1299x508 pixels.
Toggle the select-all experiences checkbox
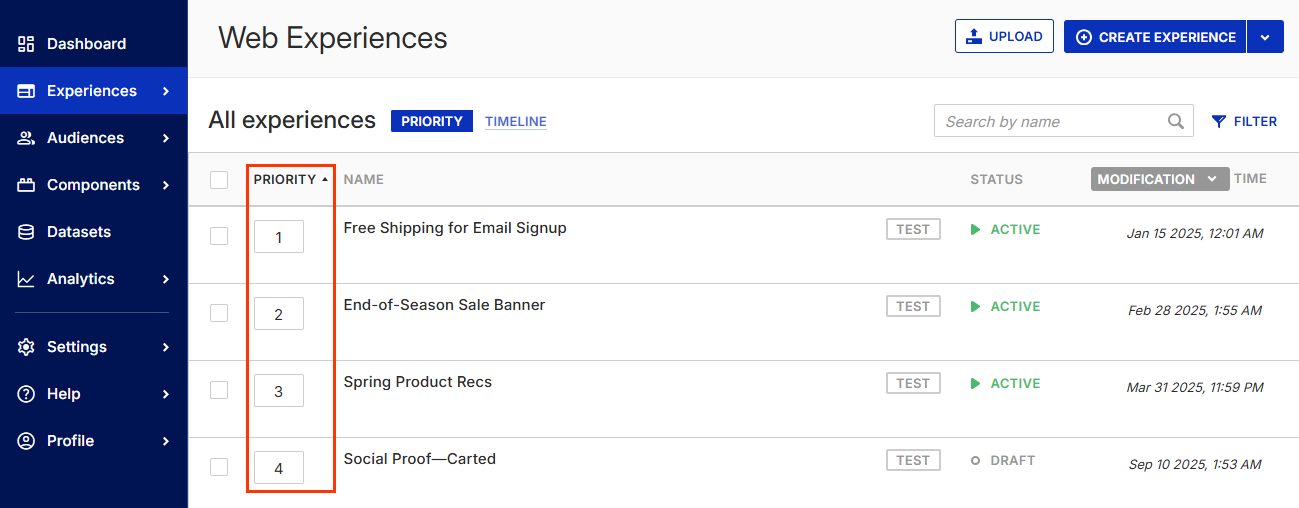[219, 180]
